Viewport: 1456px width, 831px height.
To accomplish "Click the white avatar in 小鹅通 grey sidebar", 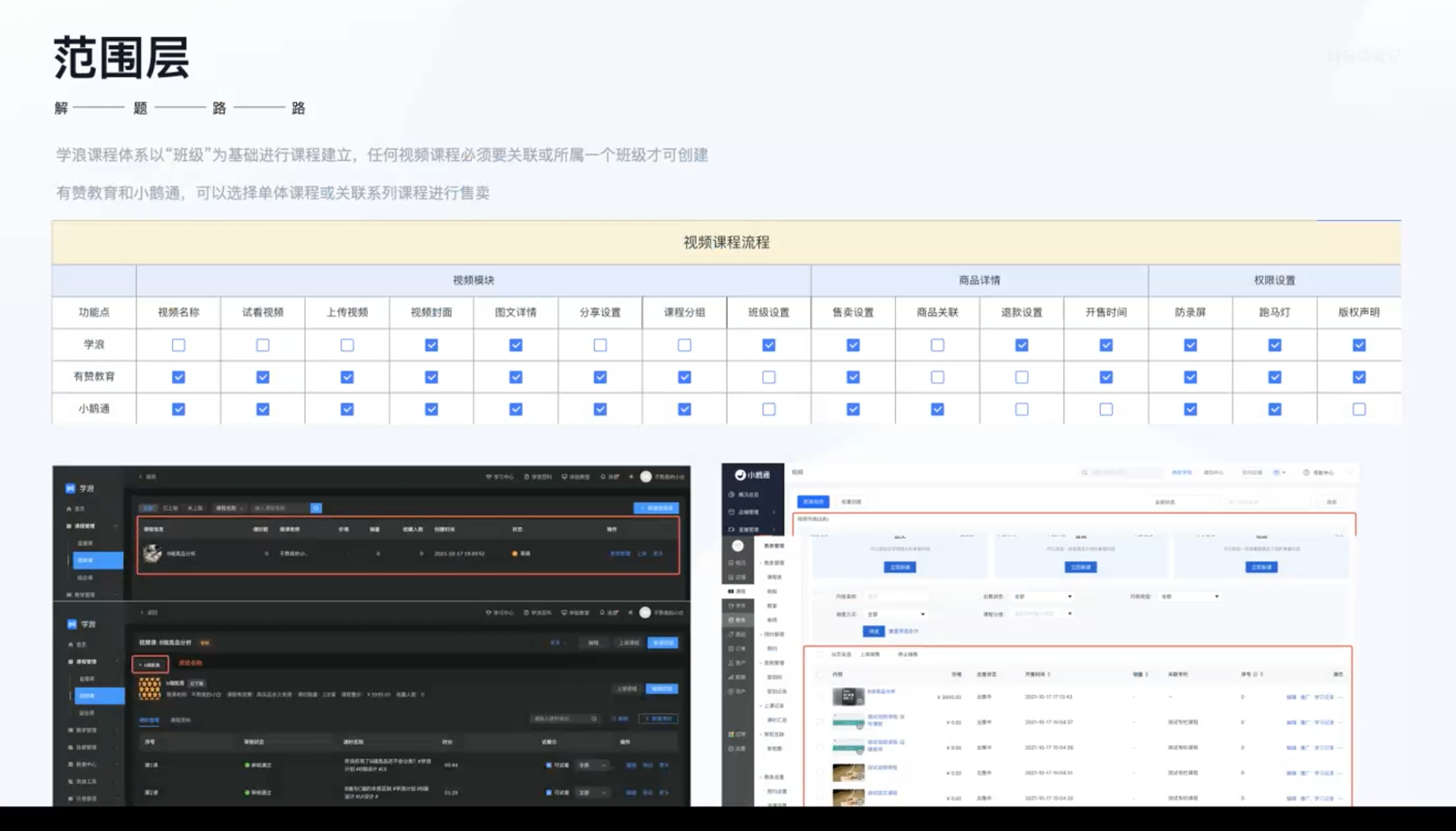I will pos(737,546).
